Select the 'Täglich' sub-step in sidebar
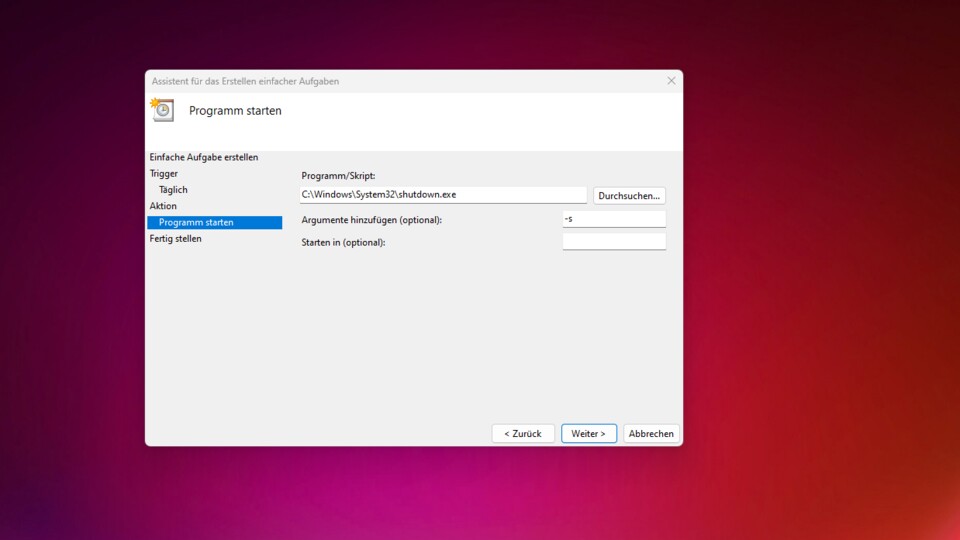 pos(173,190)
